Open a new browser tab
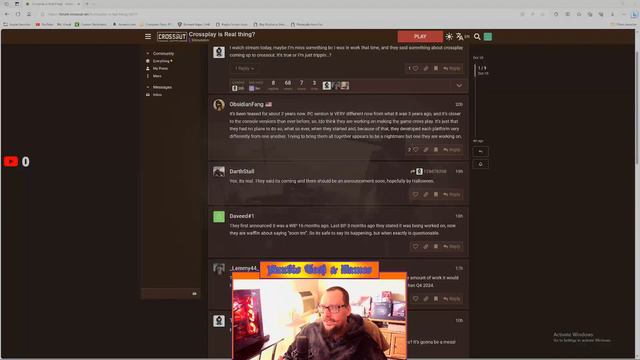Screen dimensions: 640x360 pos(87,4)
